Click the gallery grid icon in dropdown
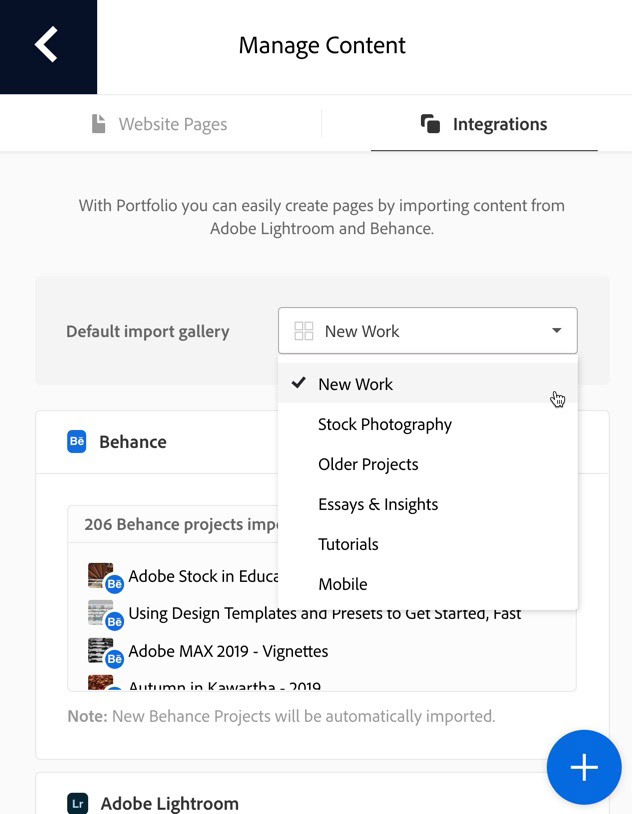The image size is (632, 814). coord(304,331)
